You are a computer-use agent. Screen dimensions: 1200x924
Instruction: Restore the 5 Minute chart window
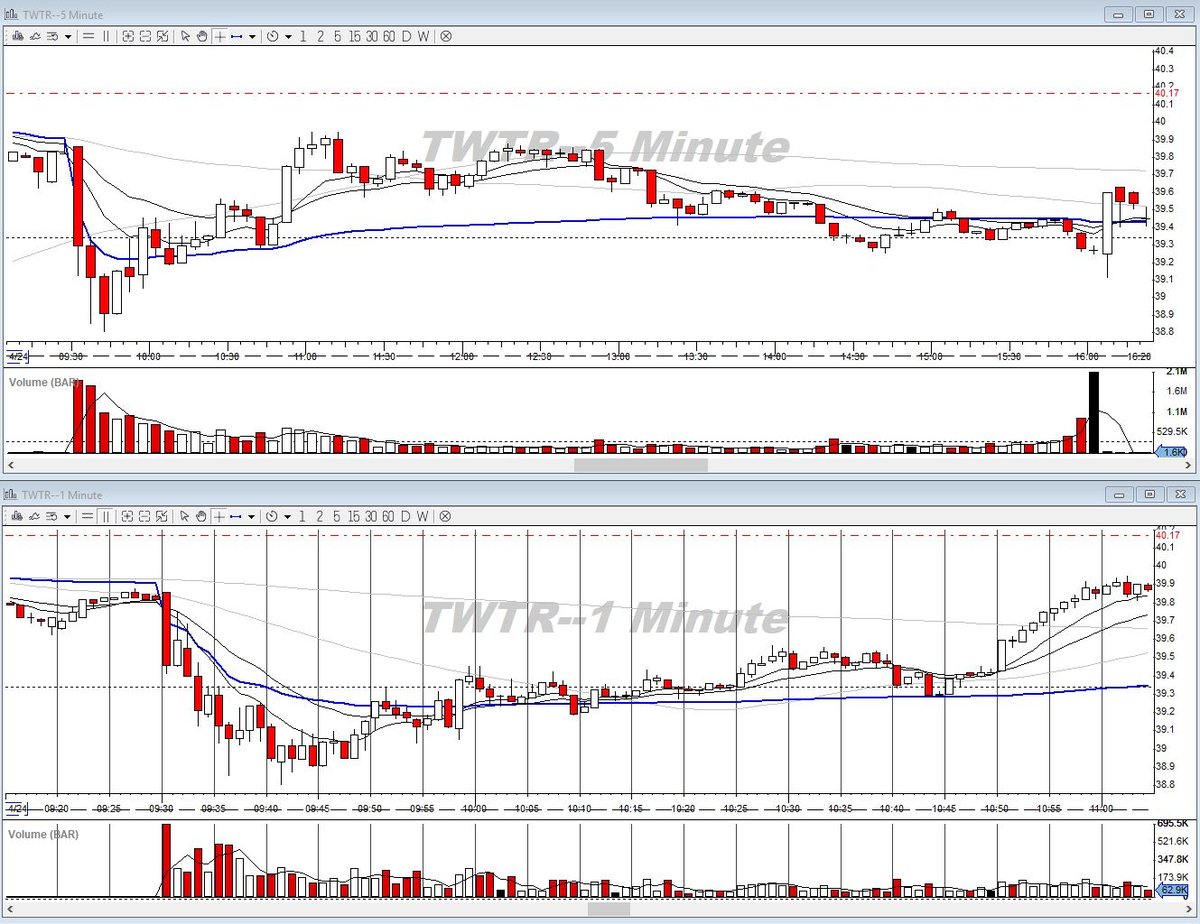click(x=1149, y=14)
